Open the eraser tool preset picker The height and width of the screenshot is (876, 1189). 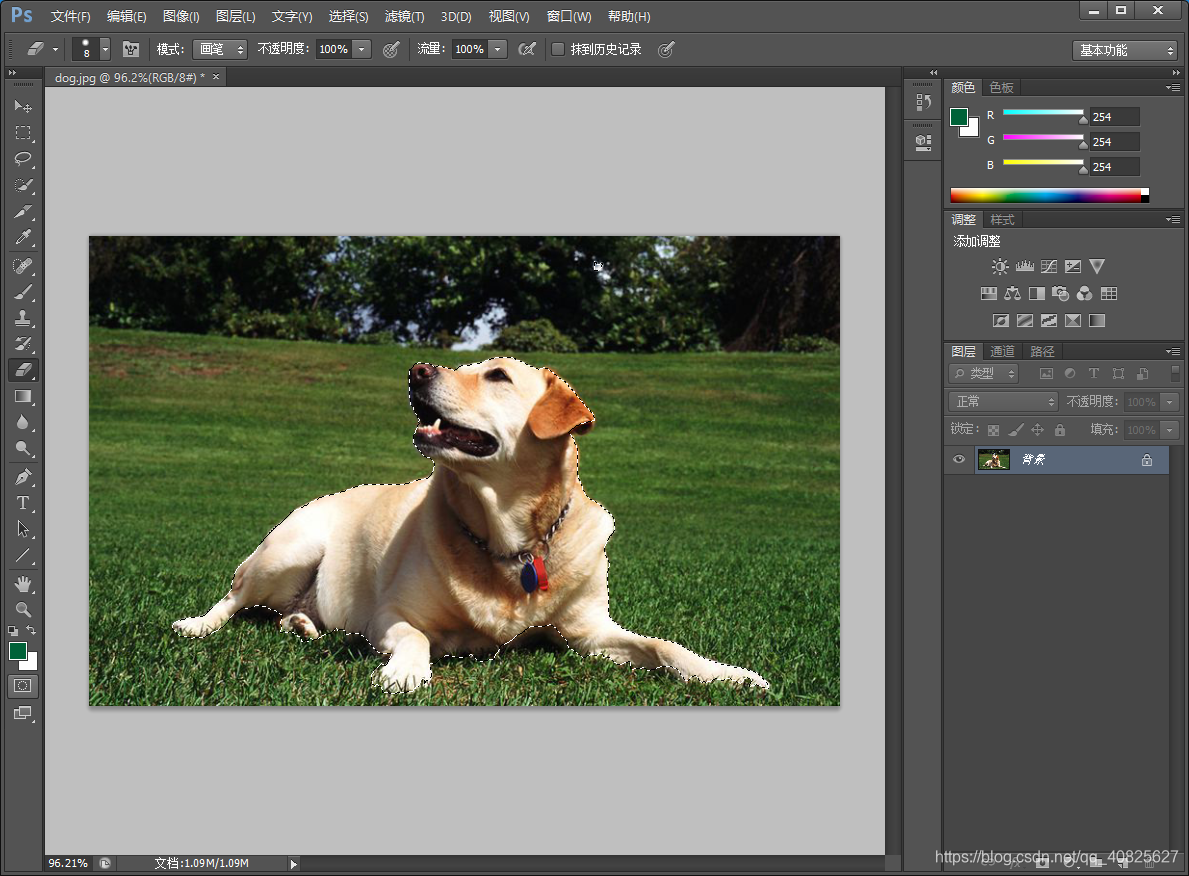point(42,49)
